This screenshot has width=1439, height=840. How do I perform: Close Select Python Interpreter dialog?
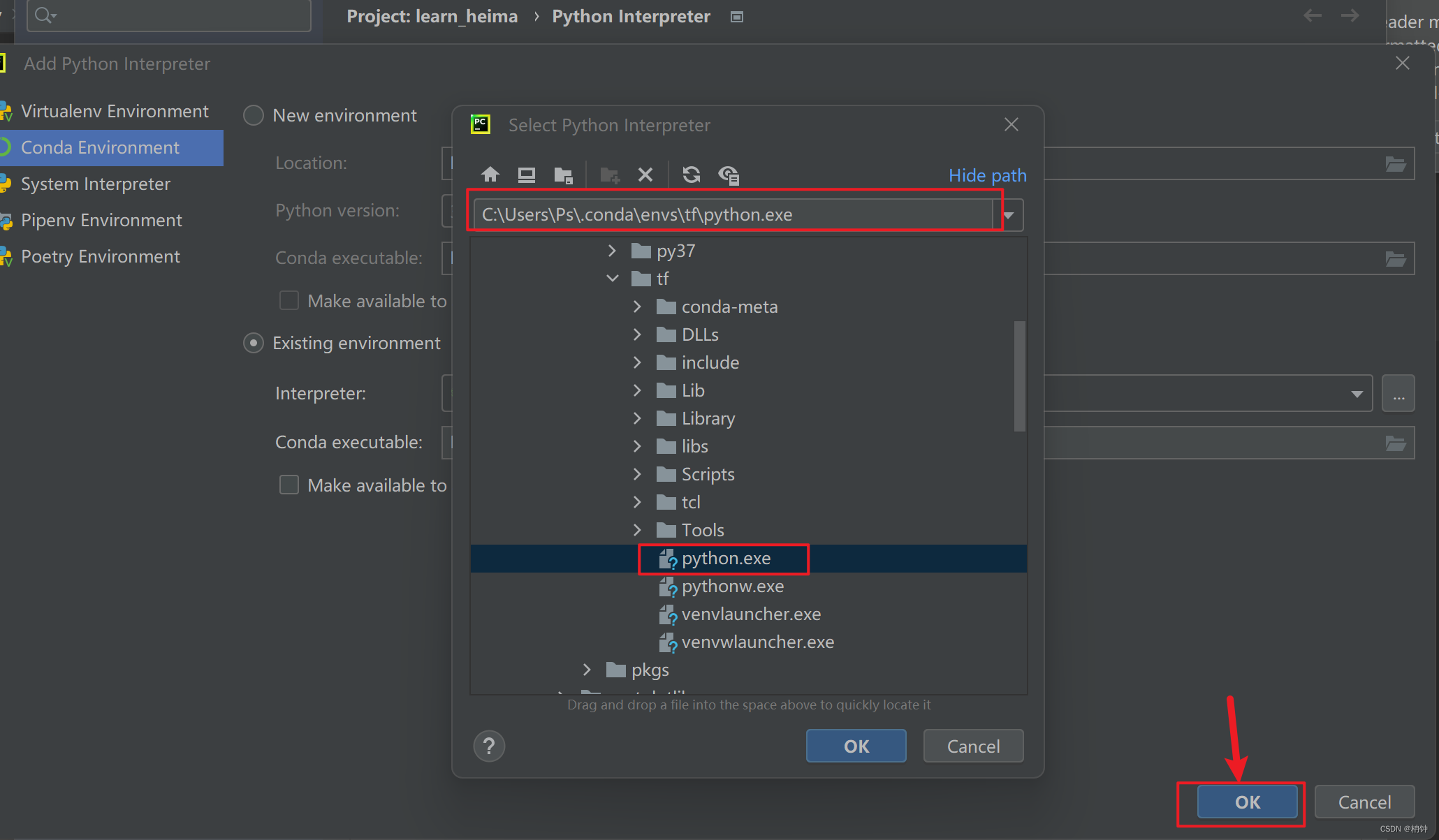[x=1011, y=124]
